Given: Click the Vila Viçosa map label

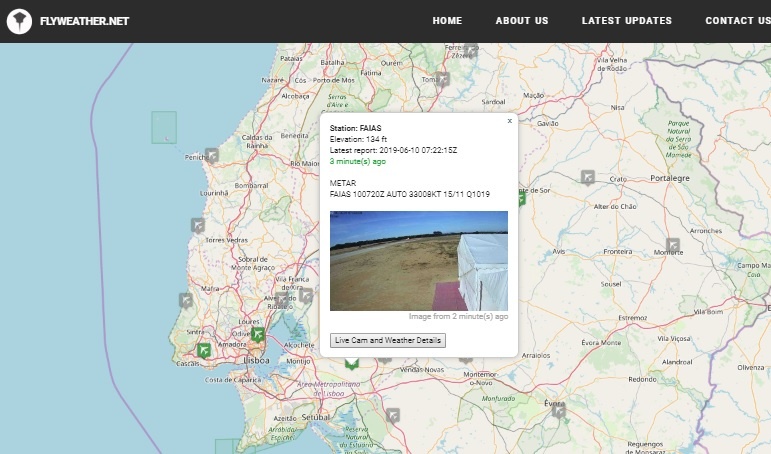Looking at the screenshot, I should tap(674, 338).
